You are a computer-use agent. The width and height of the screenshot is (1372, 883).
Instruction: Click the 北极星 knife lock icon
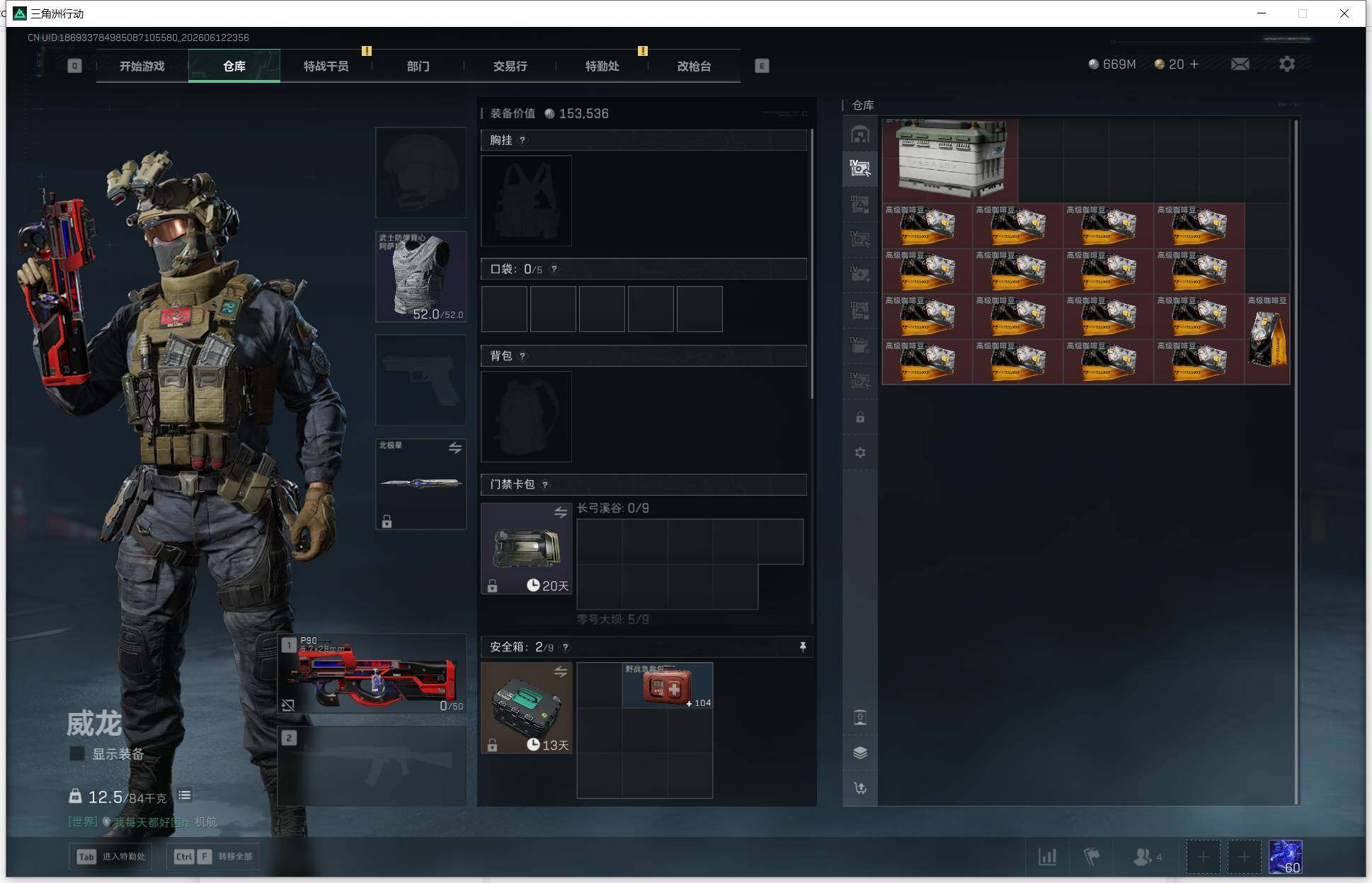click(x=387, y=521)
